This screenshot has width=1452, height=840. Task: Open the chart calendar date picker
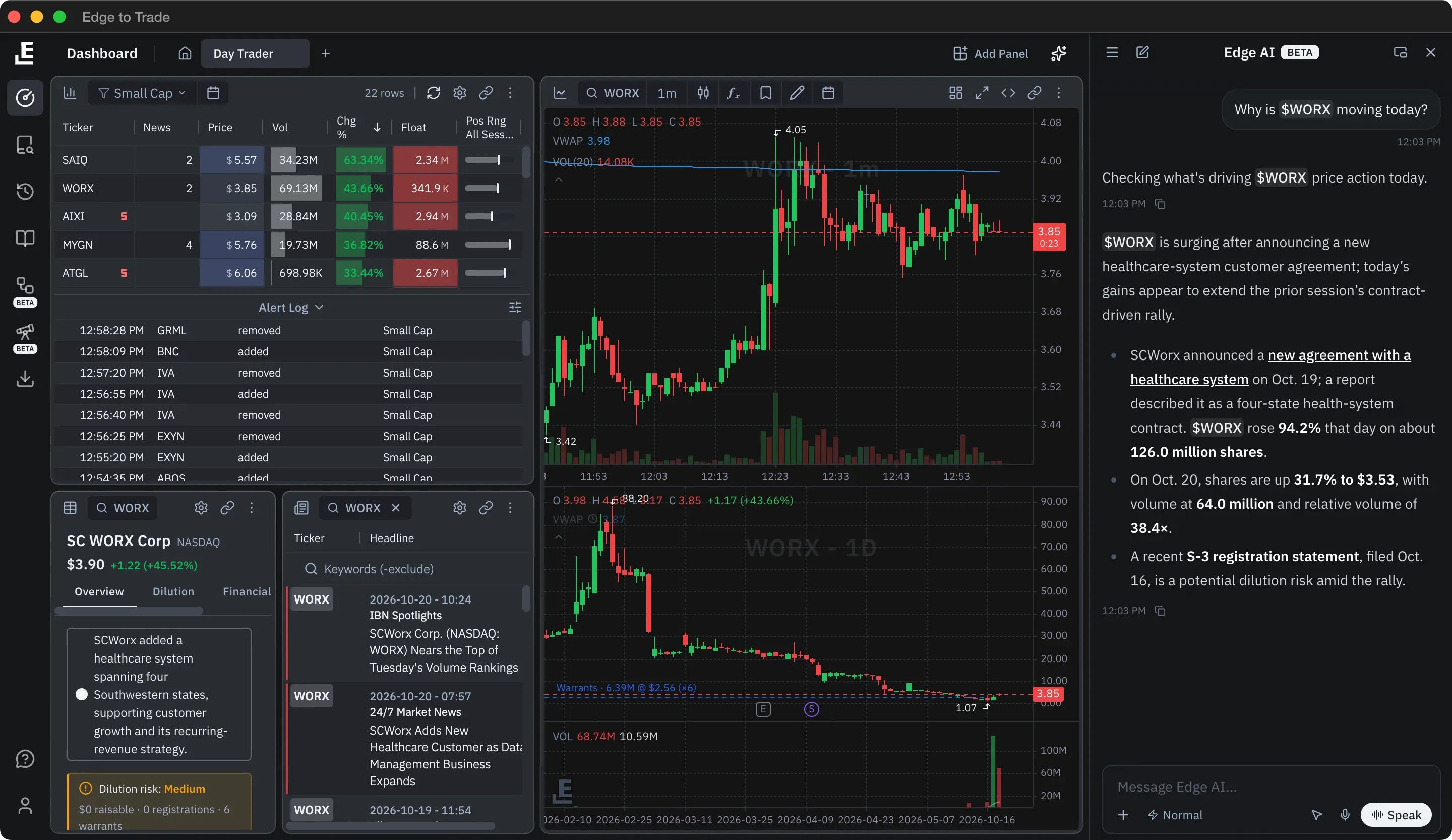click(828, 93)
